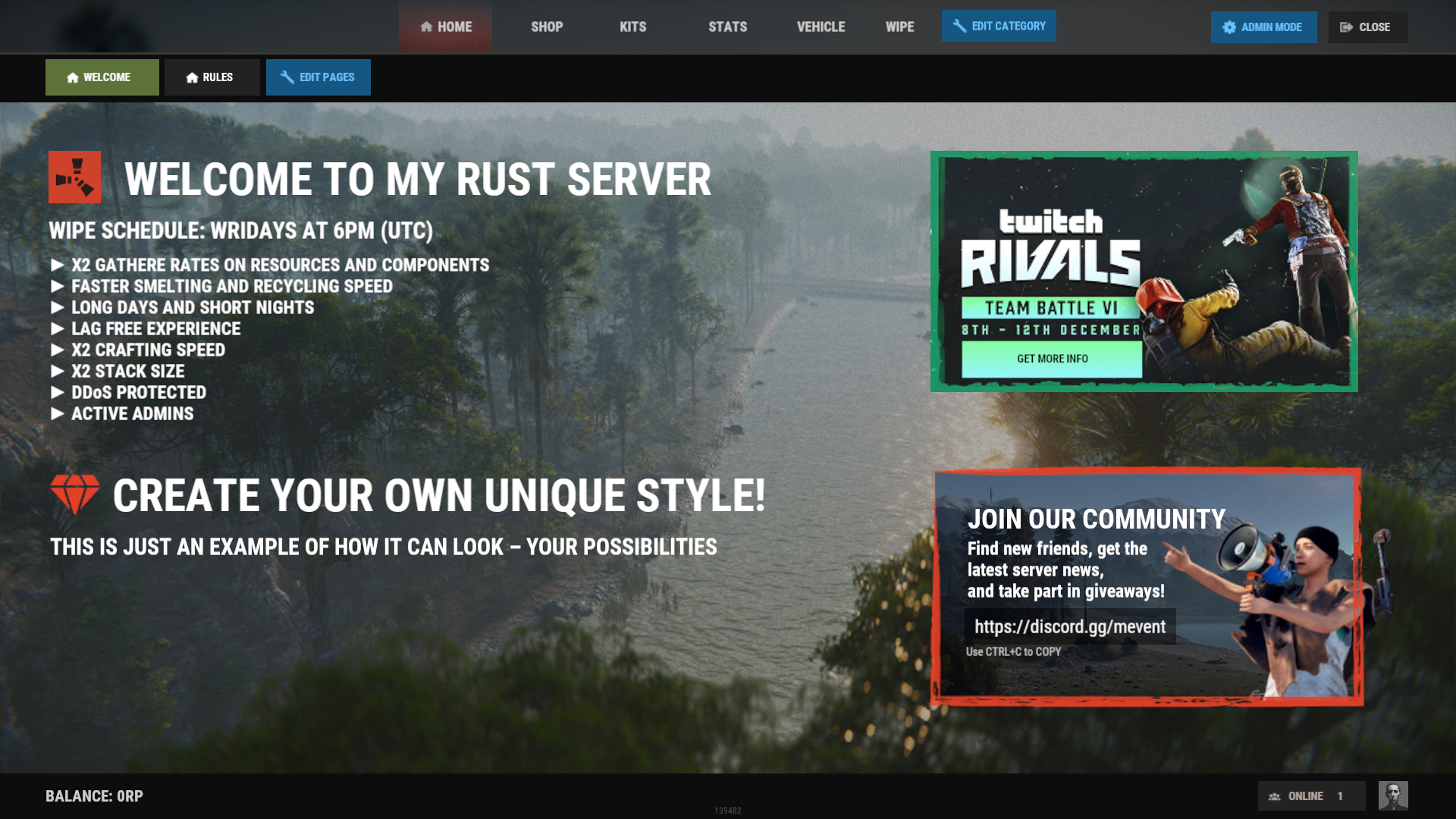Click the exit icon on Close button

(x=1346, y=27)
